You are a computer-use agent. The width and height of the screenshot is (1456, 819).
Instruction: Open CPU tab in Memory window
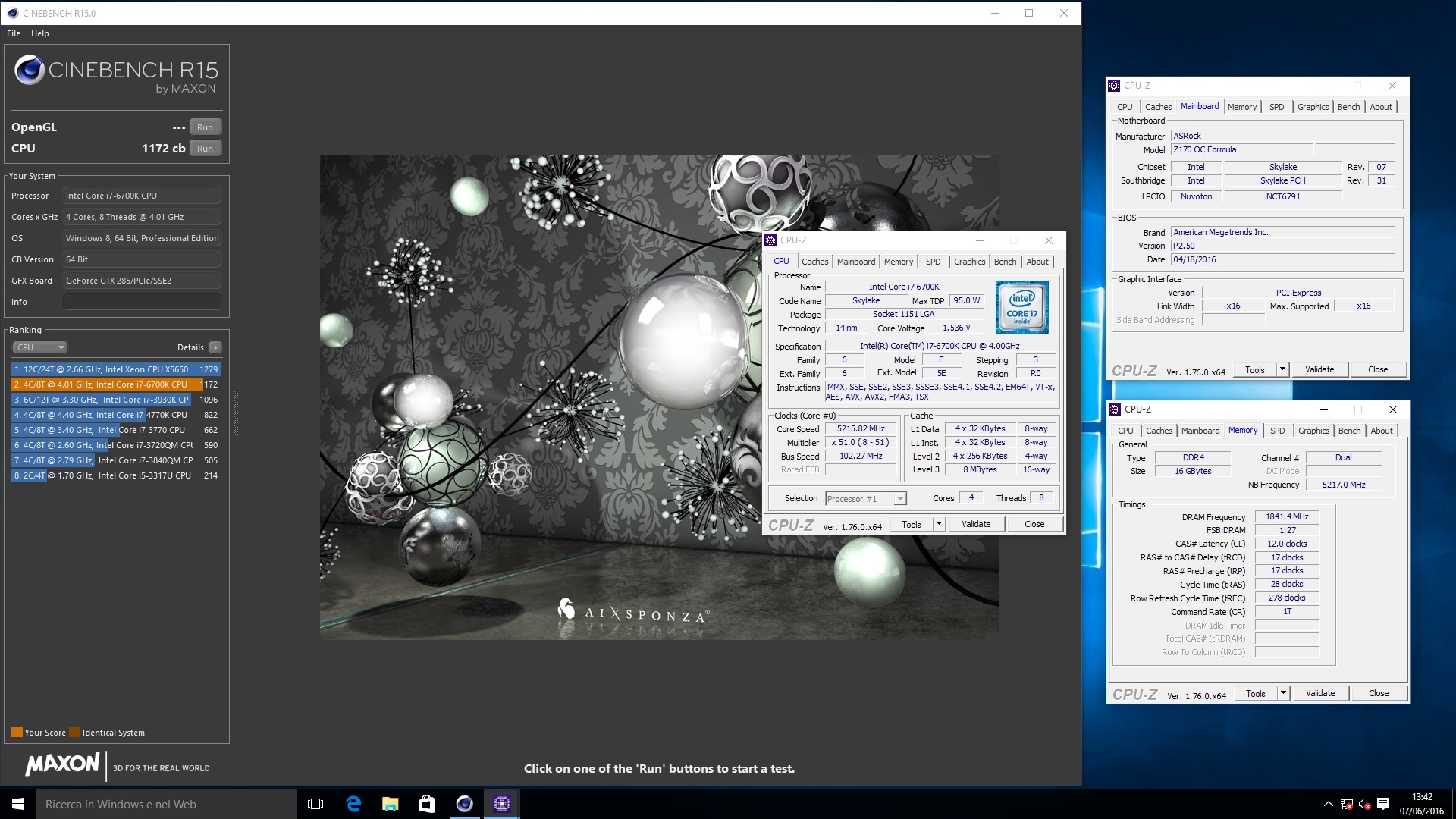1125,431
